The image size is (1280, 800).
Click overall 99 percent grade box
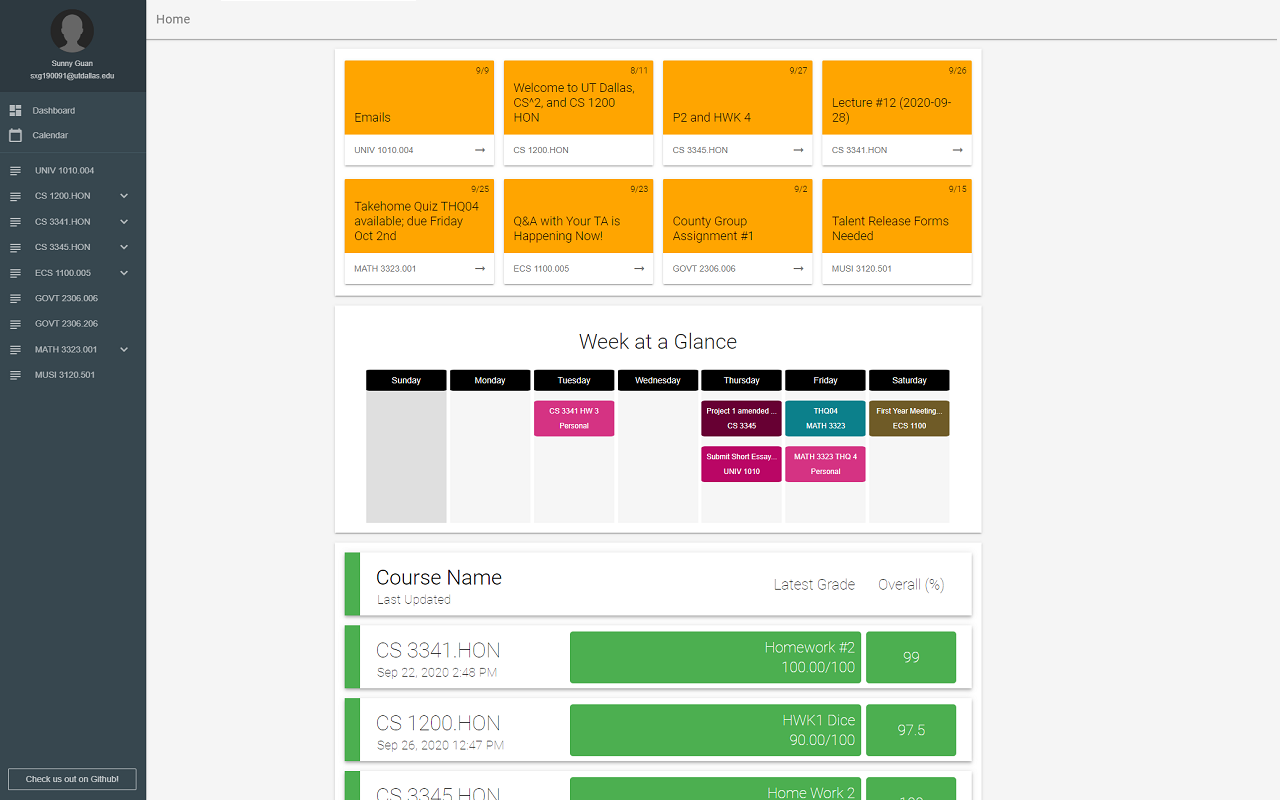911,657
